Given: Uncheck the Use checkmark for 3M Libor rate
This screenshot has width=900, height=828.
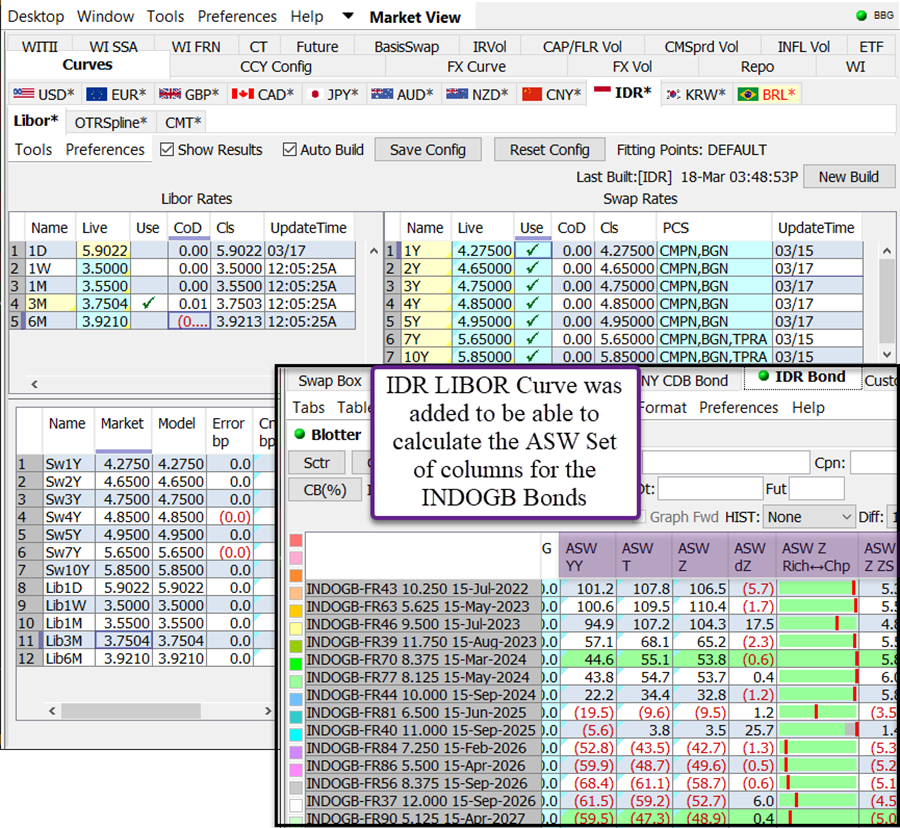Looking at the screenshot, I should coord(149,304).
